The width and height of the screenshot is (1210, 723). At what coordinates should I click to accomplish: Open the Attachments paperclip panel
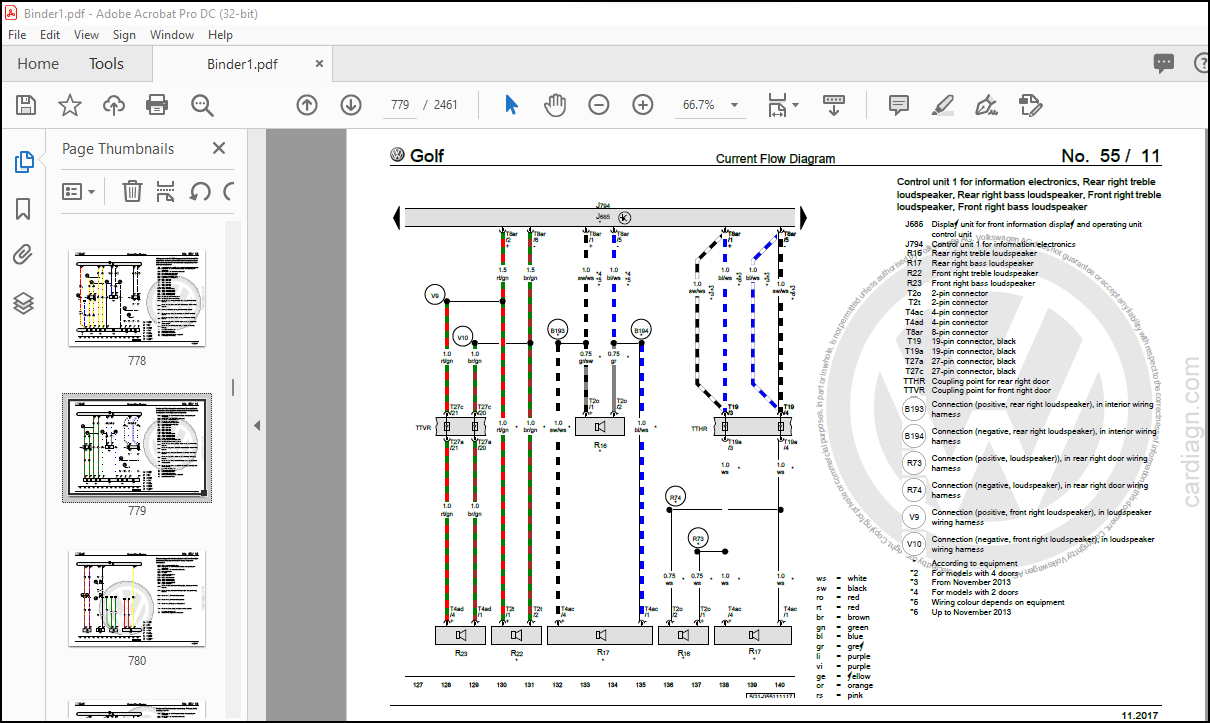pos(24,256)
